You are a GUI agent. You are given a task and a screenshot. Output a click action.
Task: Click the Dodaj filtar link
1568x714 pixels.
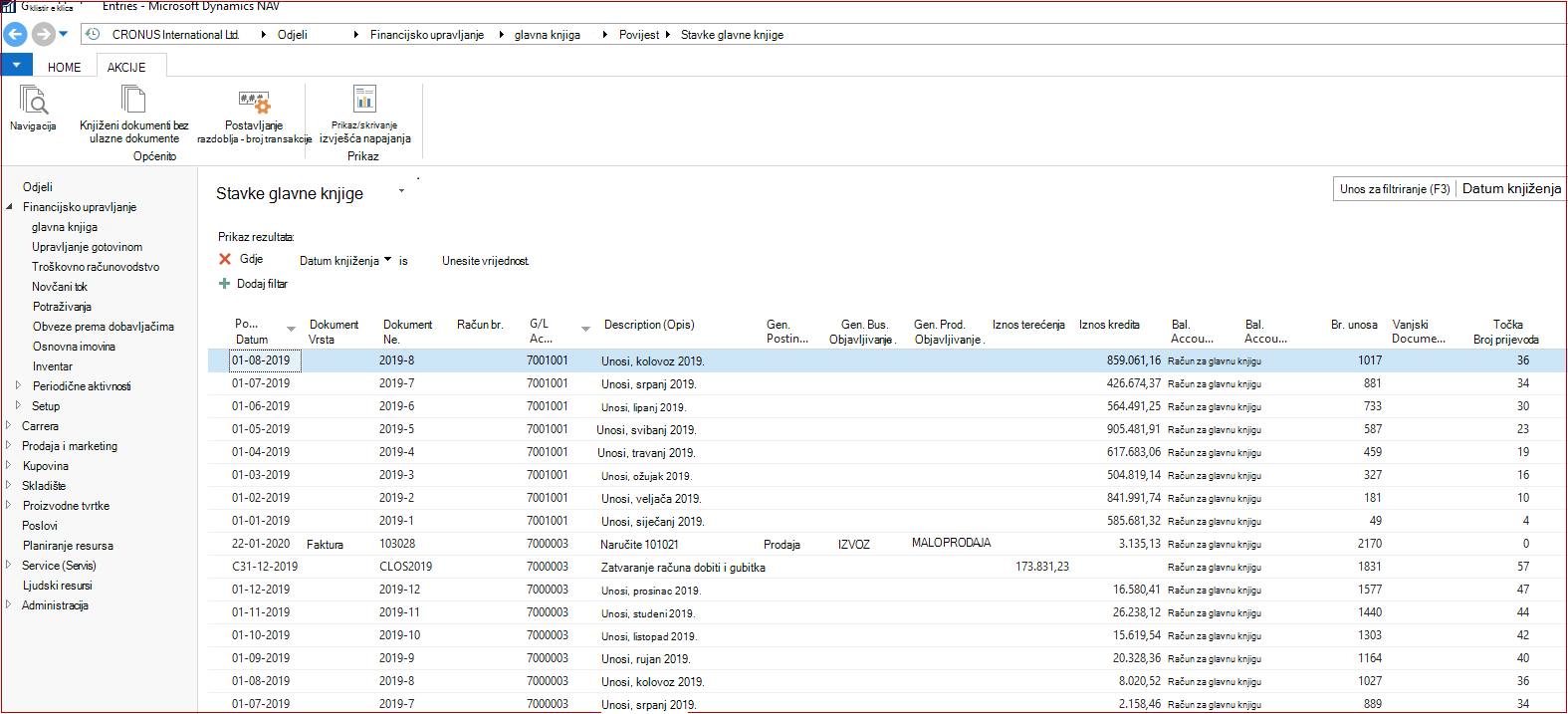point(262,284)
